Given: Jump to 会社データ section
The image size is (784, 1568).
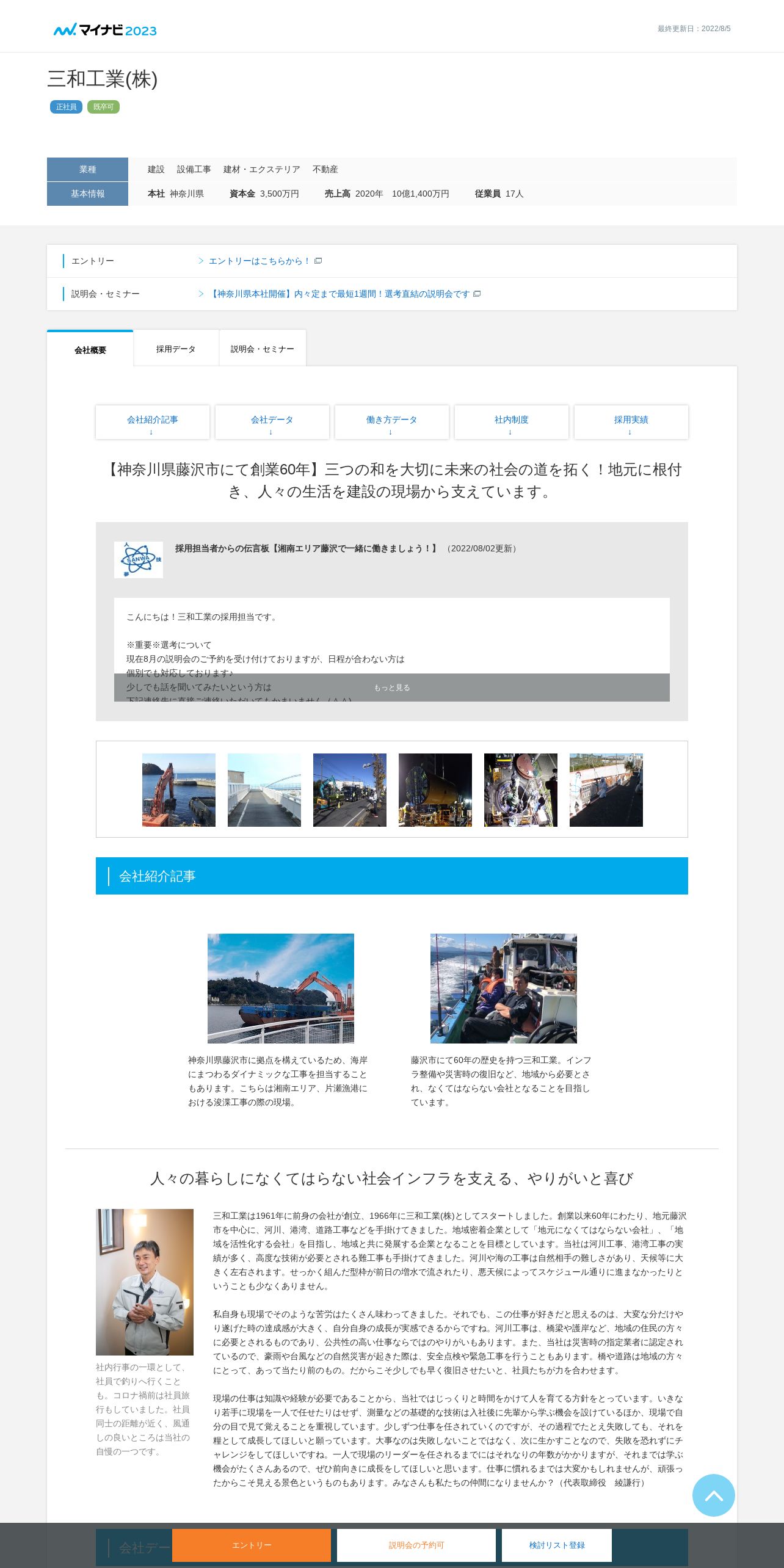Looking at the screenshot, I should 272,422.
